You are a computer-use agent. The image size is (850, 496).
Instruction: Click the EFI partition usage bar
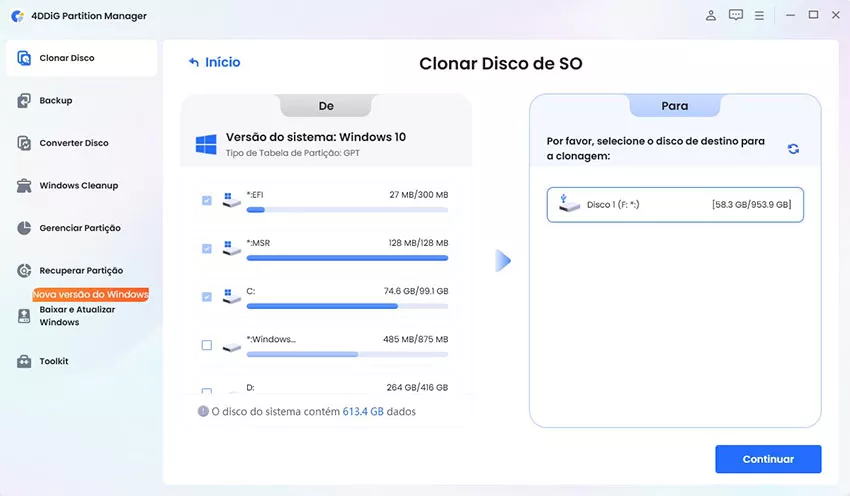pyautogui.click(x=347, y=210)
